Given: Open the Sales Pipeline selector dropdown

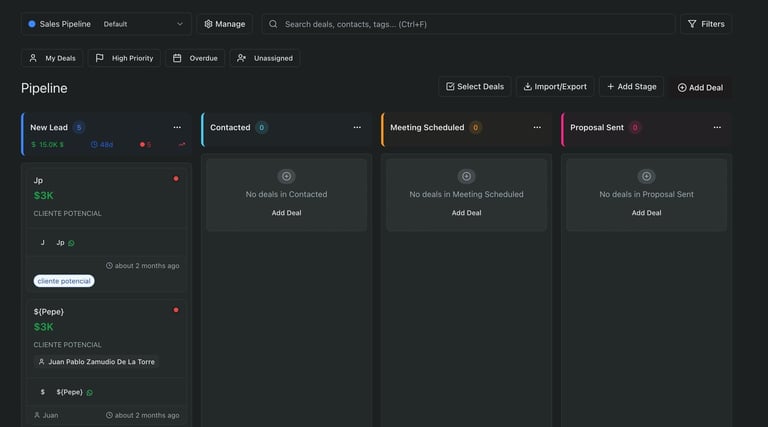Looking at the screenshot, I should (x=106, y=24).
